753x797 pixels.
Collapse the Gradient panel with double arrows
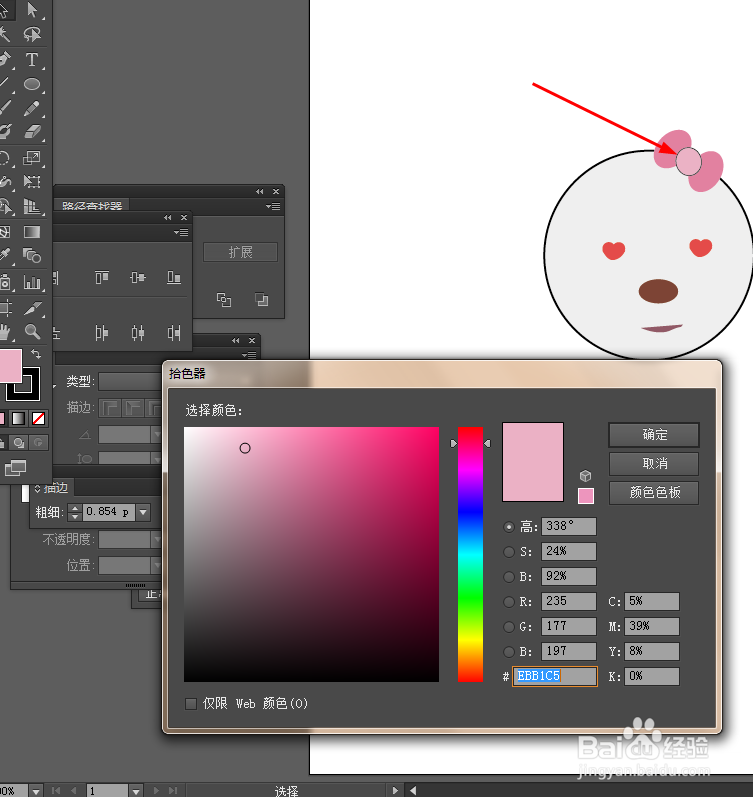tap(235, 341)
